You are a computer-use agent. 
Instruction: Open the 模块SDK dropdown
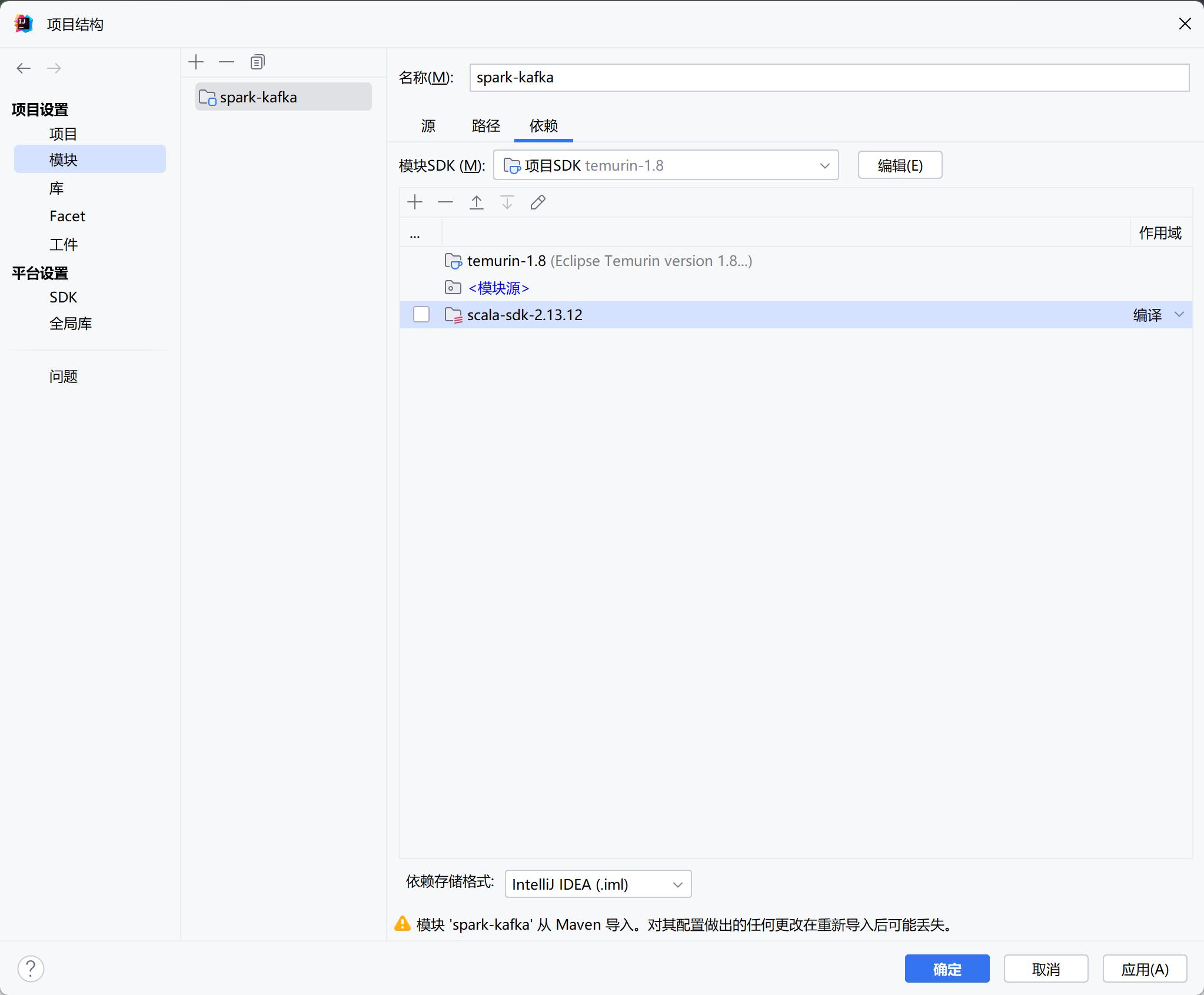point(666,165)
